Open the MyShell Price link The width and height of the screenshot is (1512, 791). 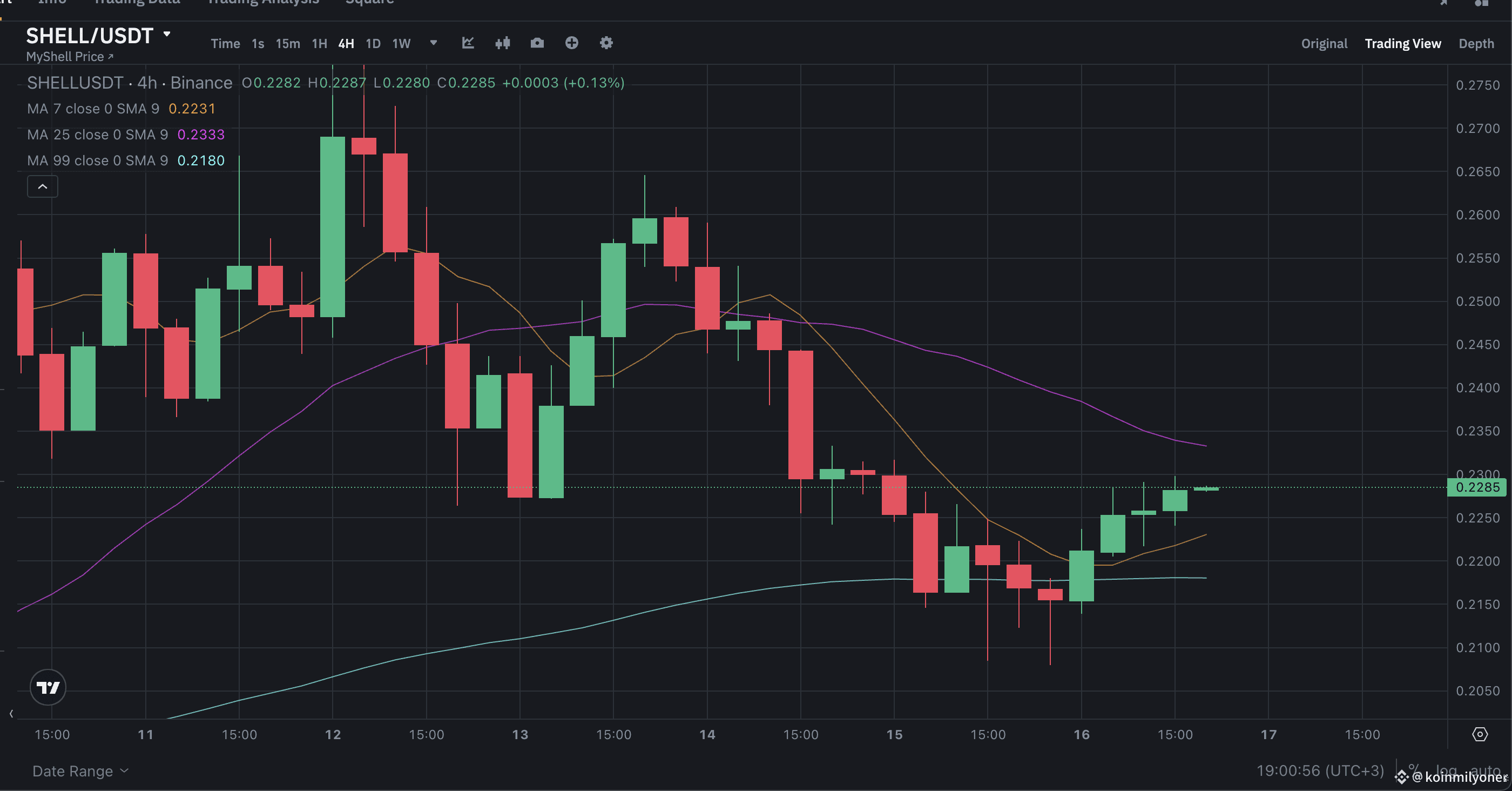69,56
